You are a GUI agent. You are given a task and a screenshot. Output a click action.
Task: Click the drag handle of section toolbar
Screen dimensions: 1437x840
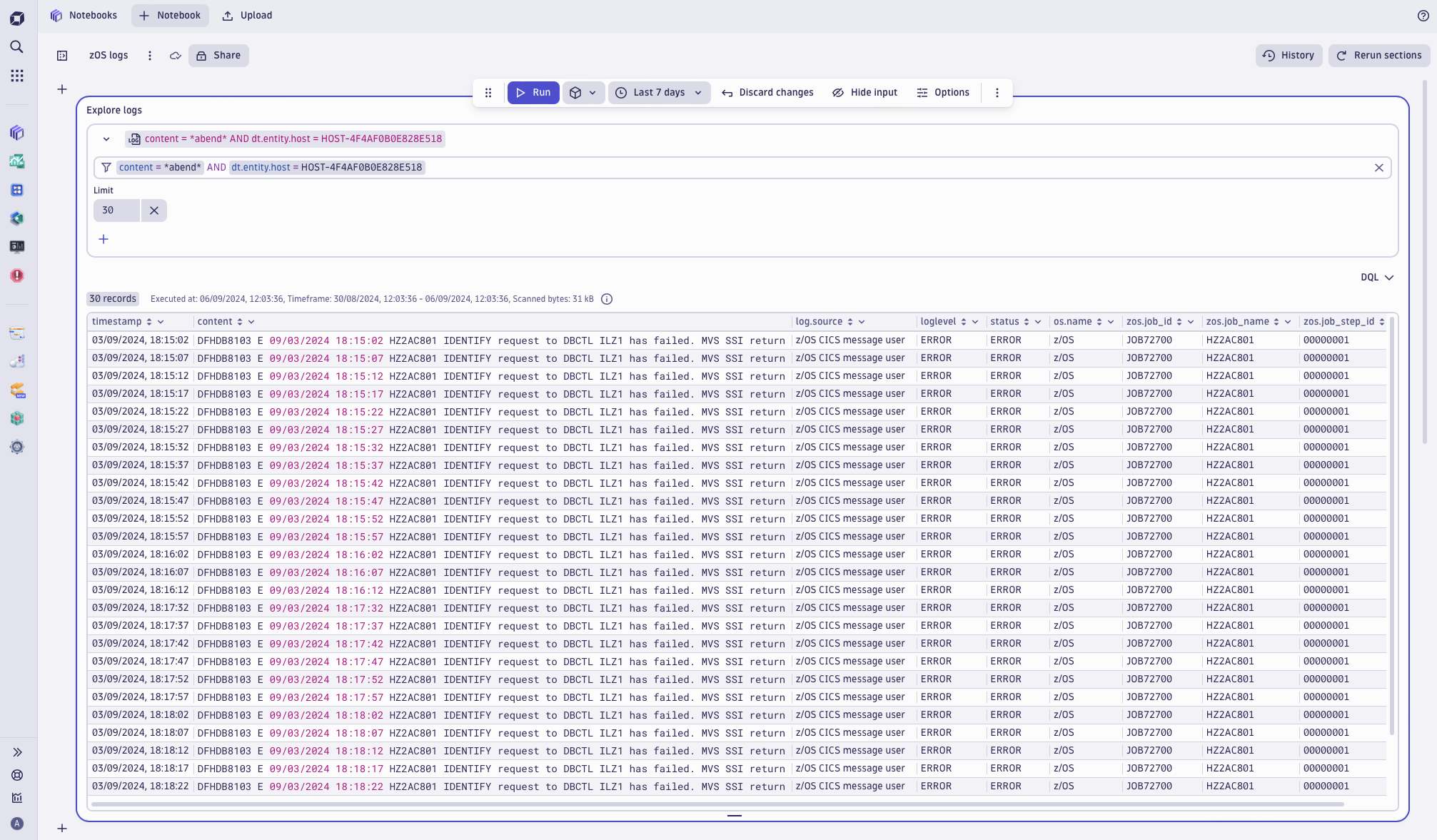click(488, 93)
